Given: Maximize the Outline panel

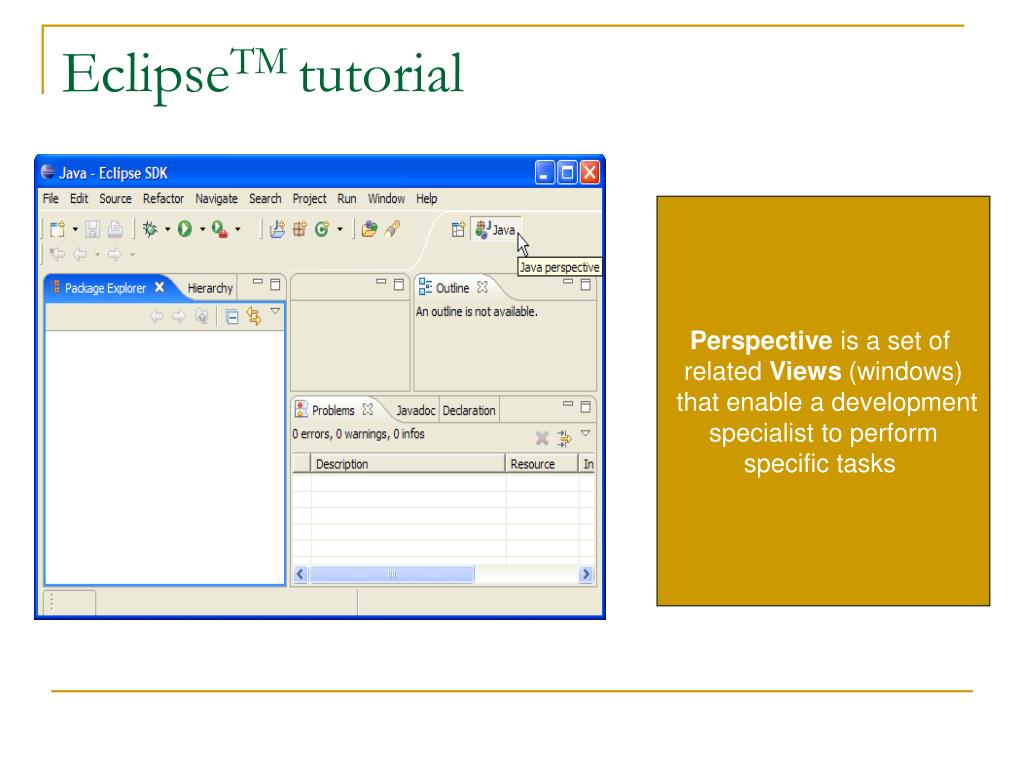Looking at the screenshot, I should point(586,285).
